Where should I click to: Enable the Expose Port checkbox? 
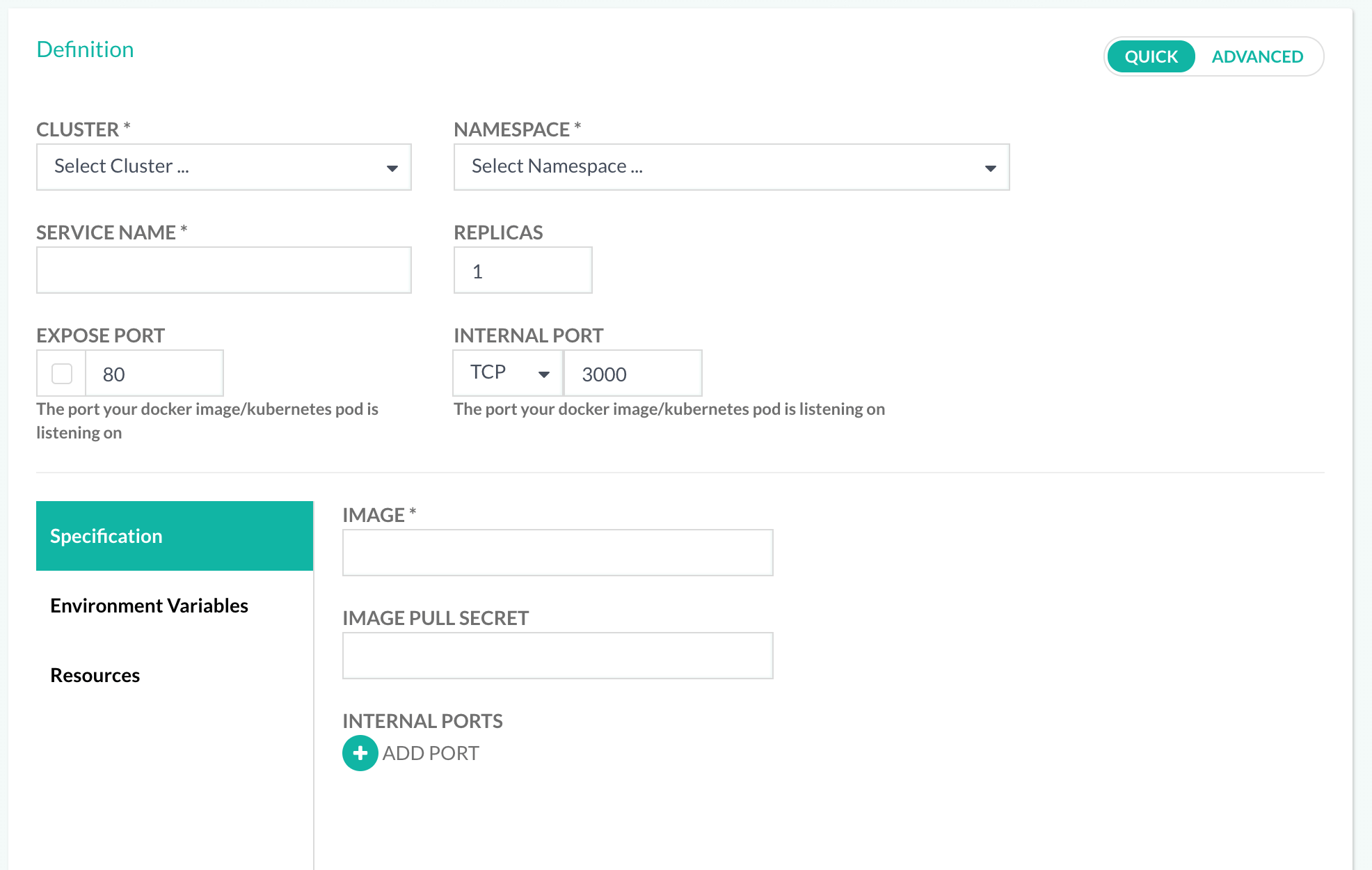click(62, 374)
